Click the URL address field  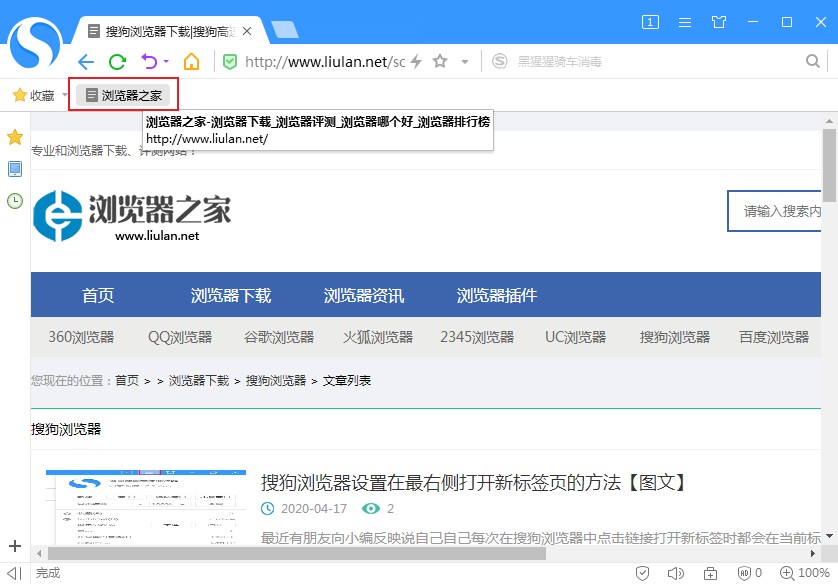[325, 62]
